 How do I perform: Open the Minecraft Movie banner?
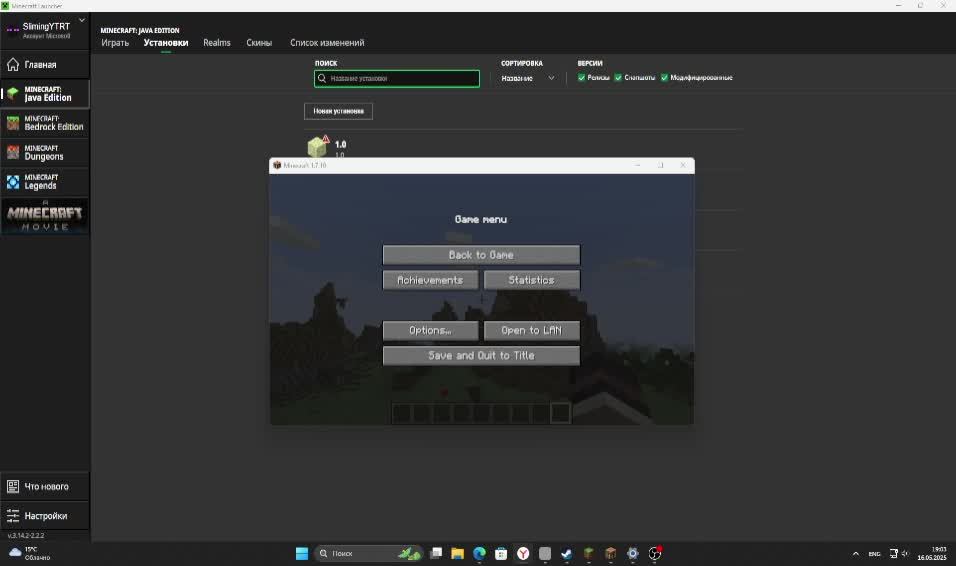coord(45,217)
